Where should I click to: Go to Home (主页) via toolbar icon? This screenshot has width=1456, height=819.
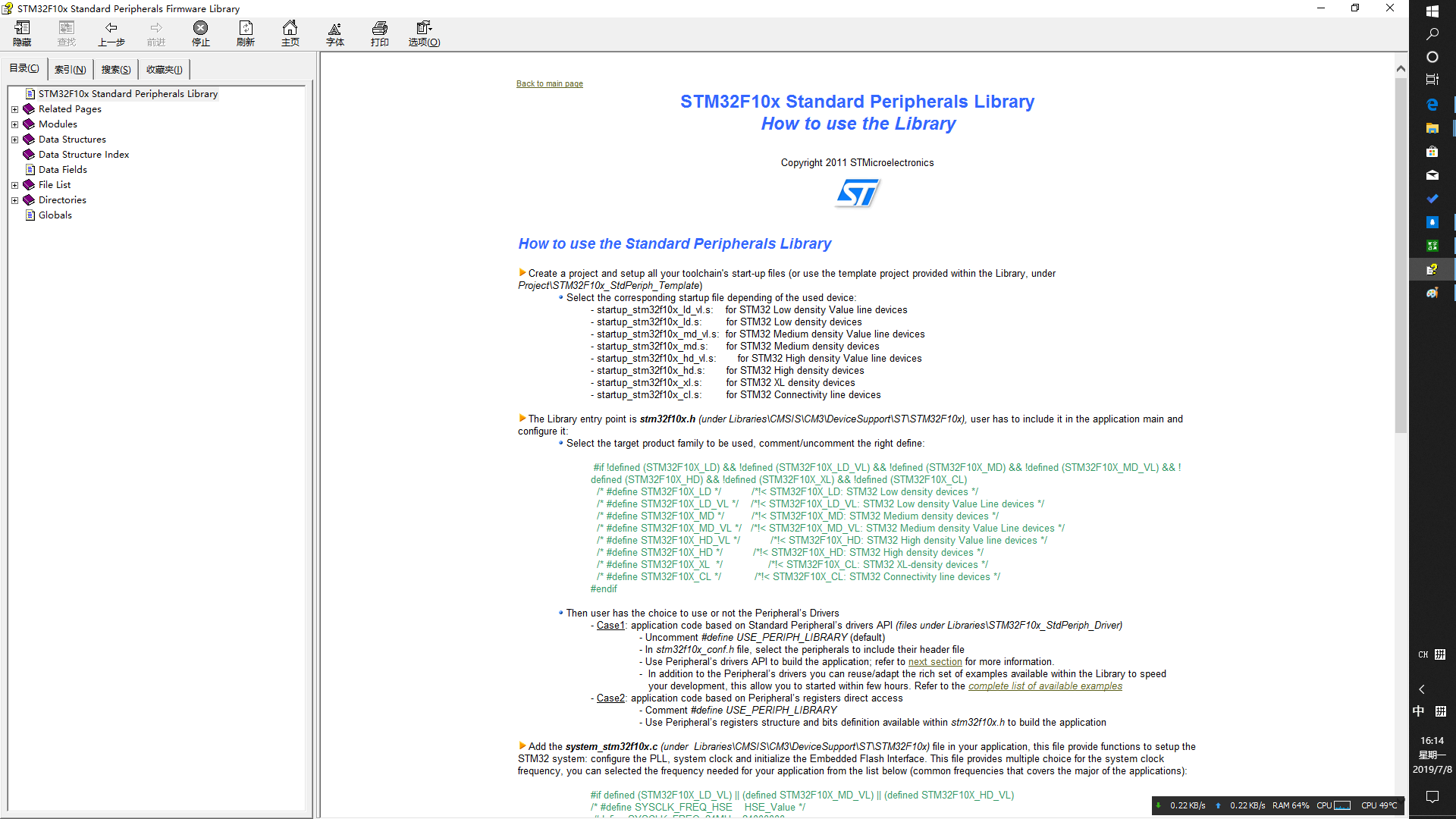click(x=290, y=33)
